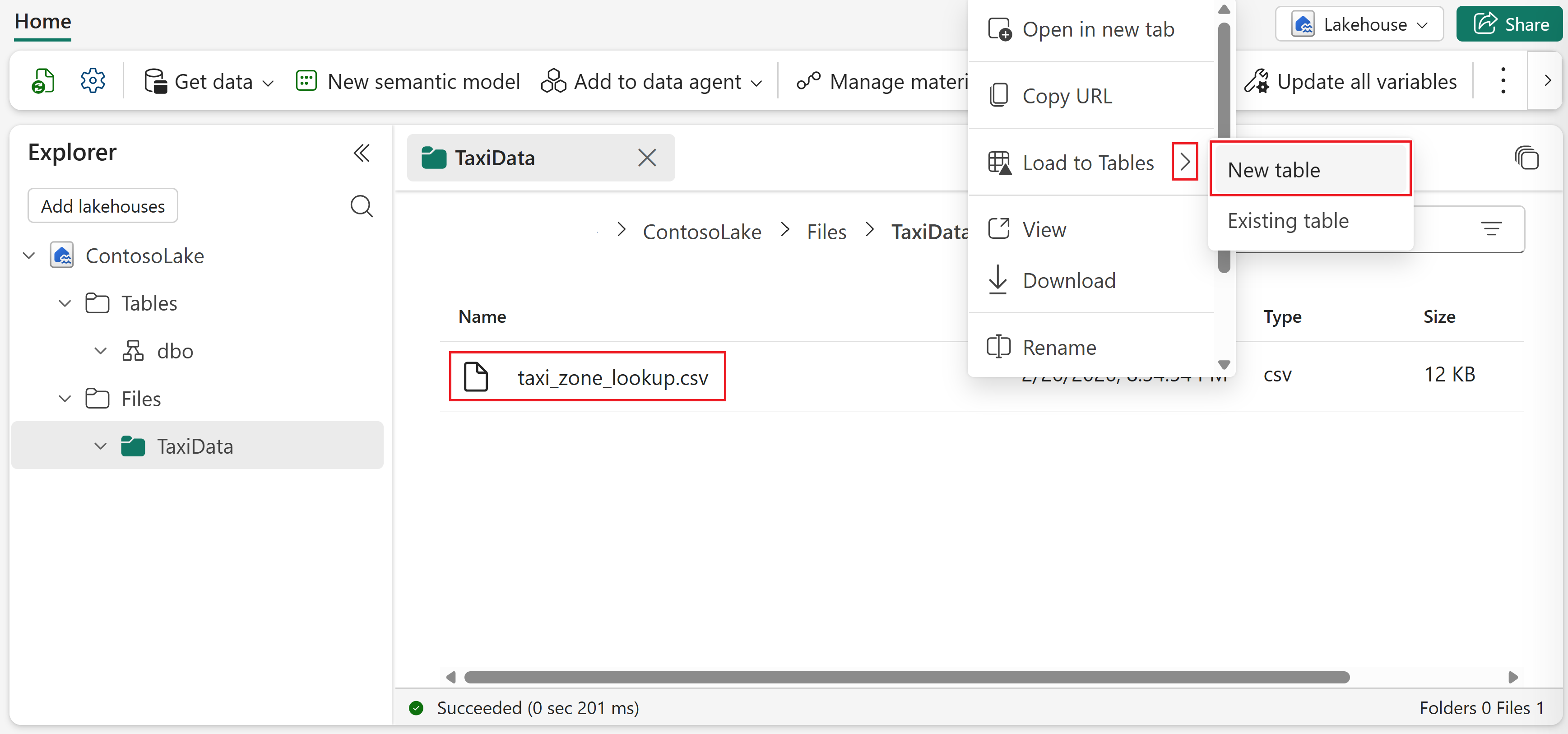Open the more options vertical ellipsis
The image size is (1568, 734).
(1503, 81)
